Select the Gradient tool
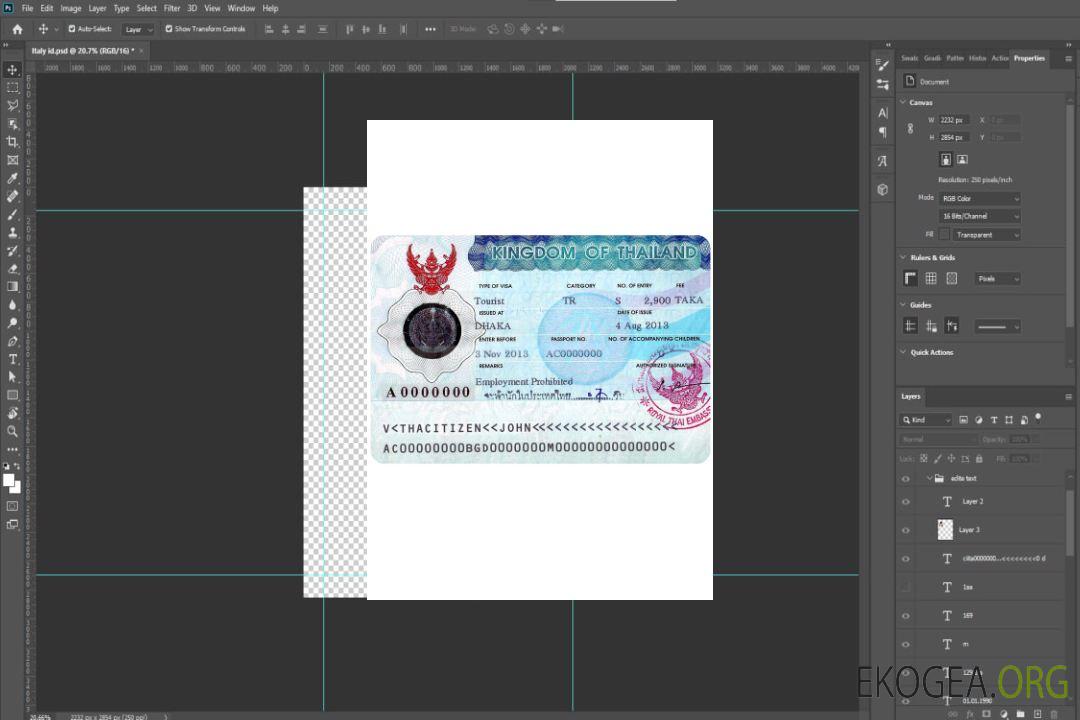This screenshot has width=1080, height=720. tap(12, 286)
